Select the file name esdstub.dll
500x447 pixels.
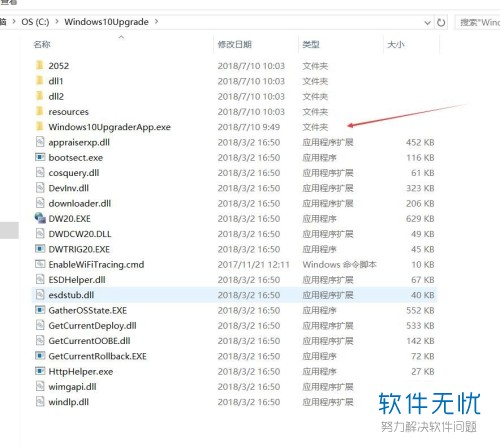[x=71, y=295]
